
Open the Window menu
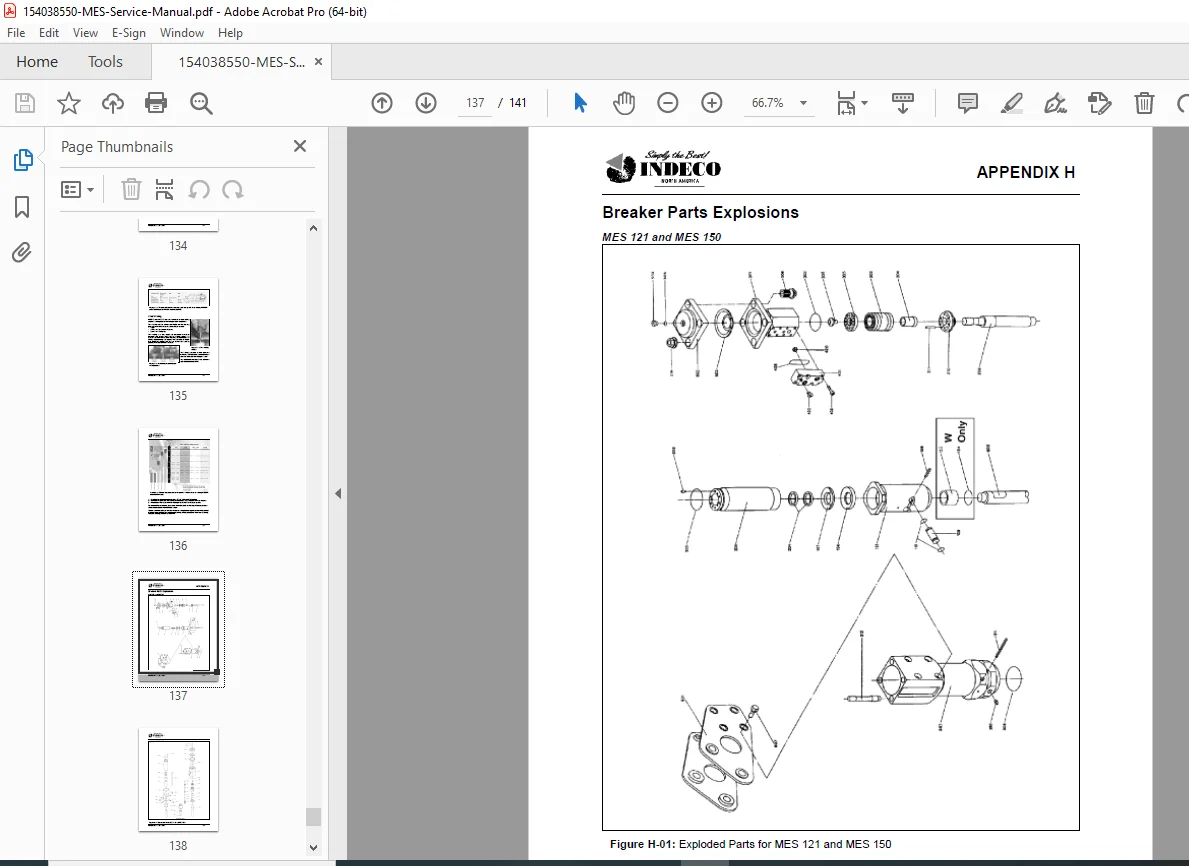pyautogui.click(x=181, y=33)
